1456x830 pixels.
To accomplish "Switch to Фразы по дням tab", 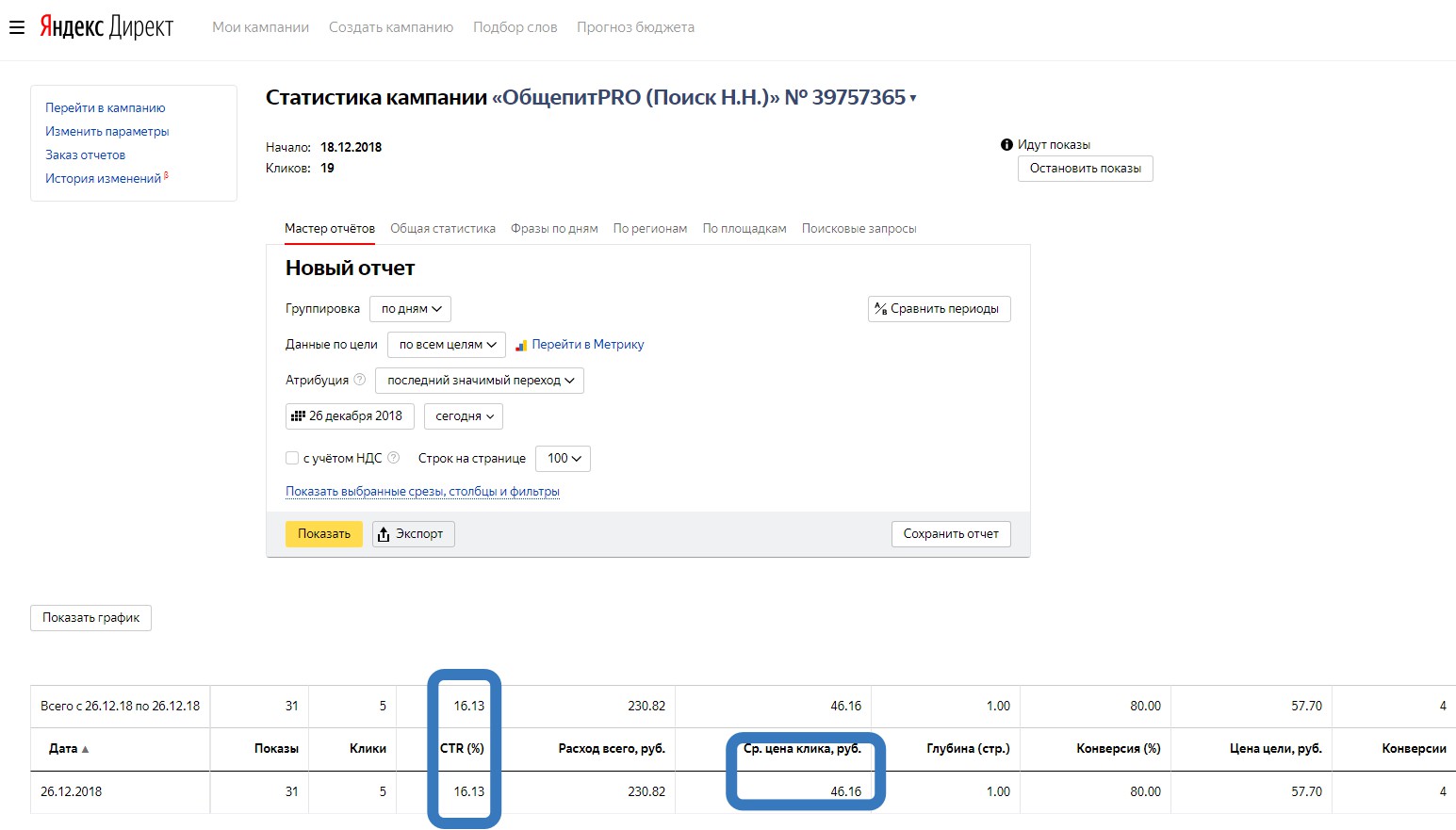I will 554,229.
